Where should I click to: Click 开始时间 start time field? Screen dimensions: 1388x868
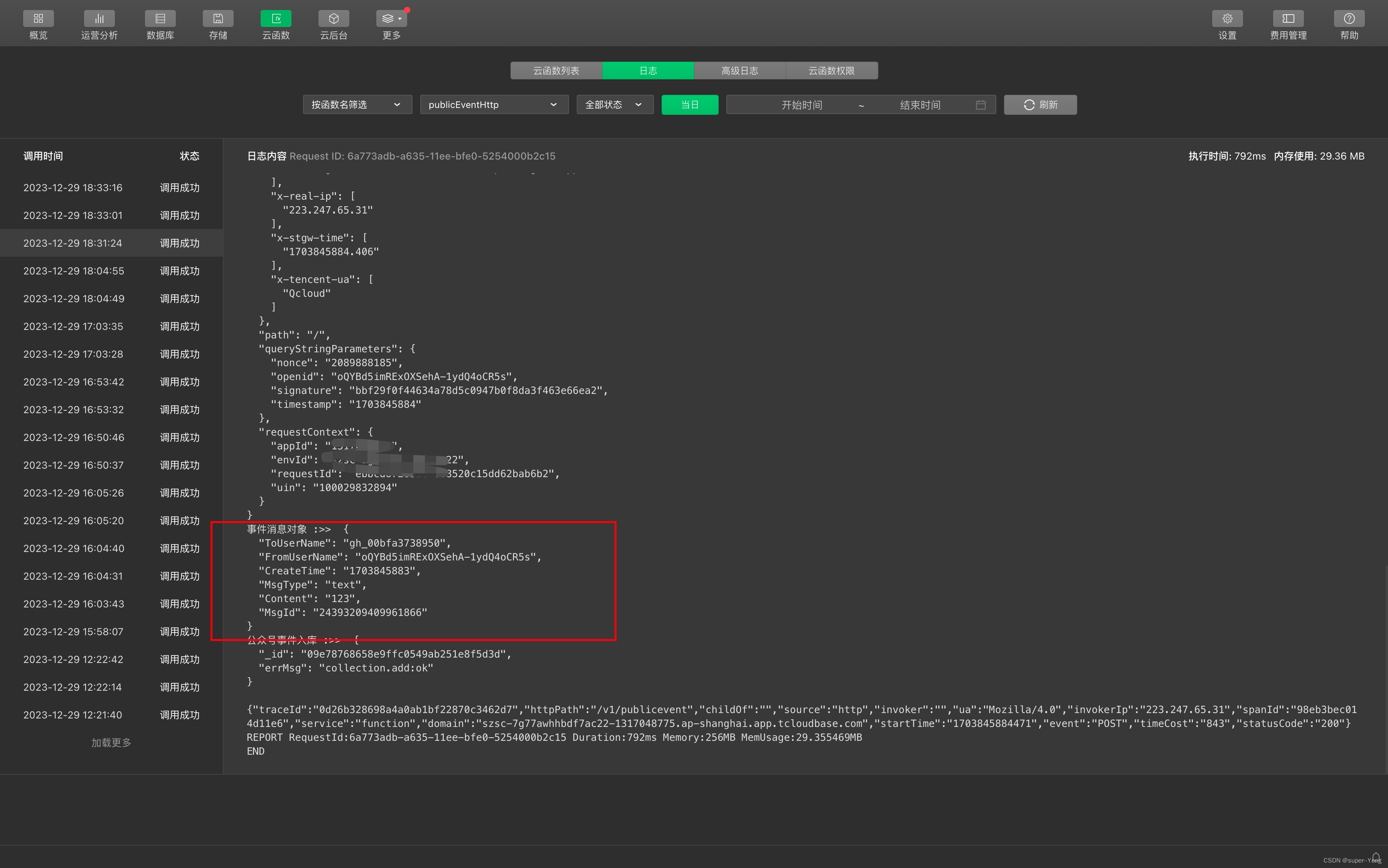pos(802,105)
